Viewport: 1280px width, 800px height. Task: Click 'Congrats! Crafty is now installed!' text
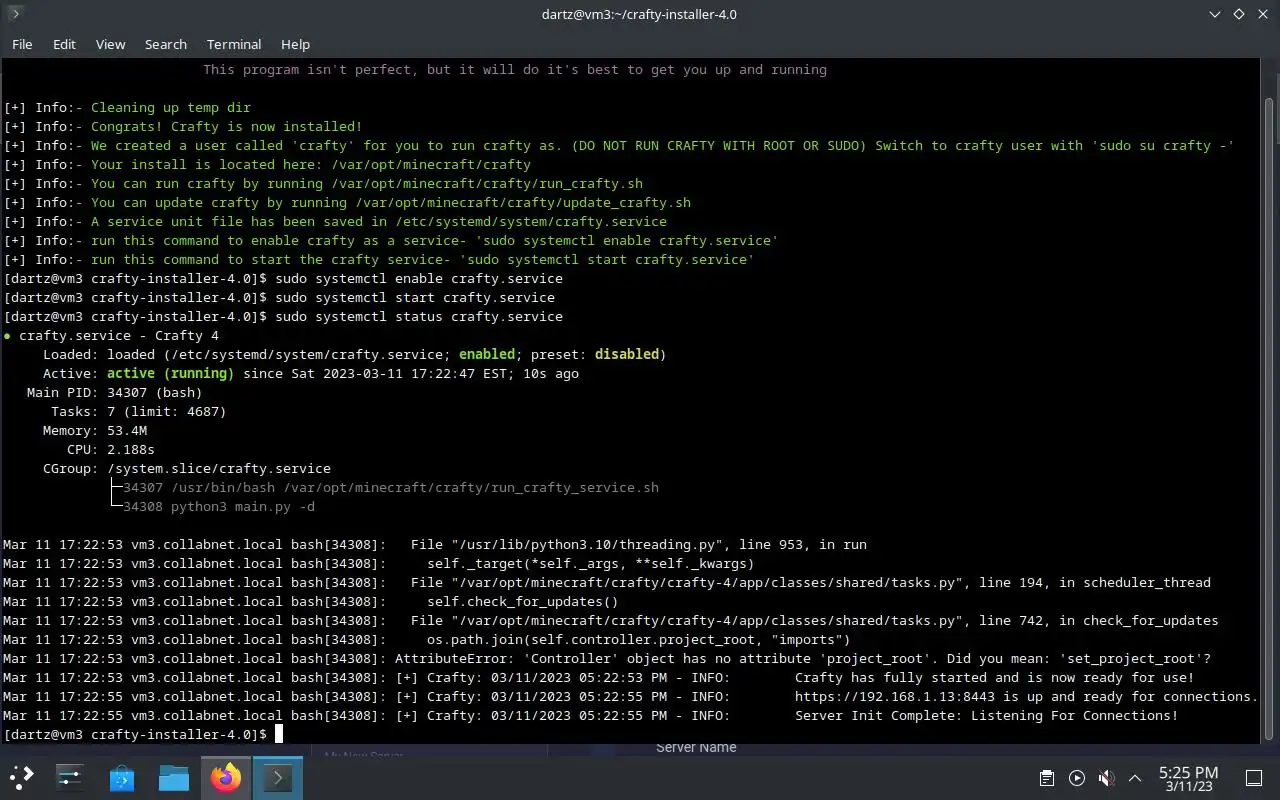click(x=226, y=126)
